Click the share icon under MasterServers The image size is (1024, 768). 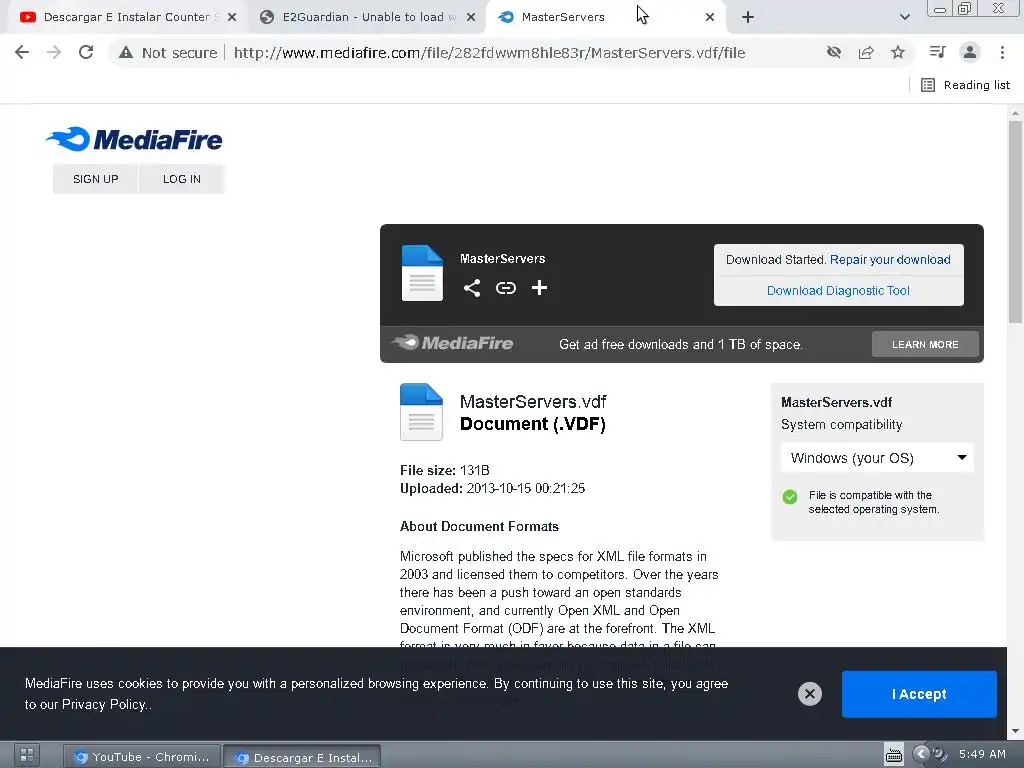click(x=472, y=288)
